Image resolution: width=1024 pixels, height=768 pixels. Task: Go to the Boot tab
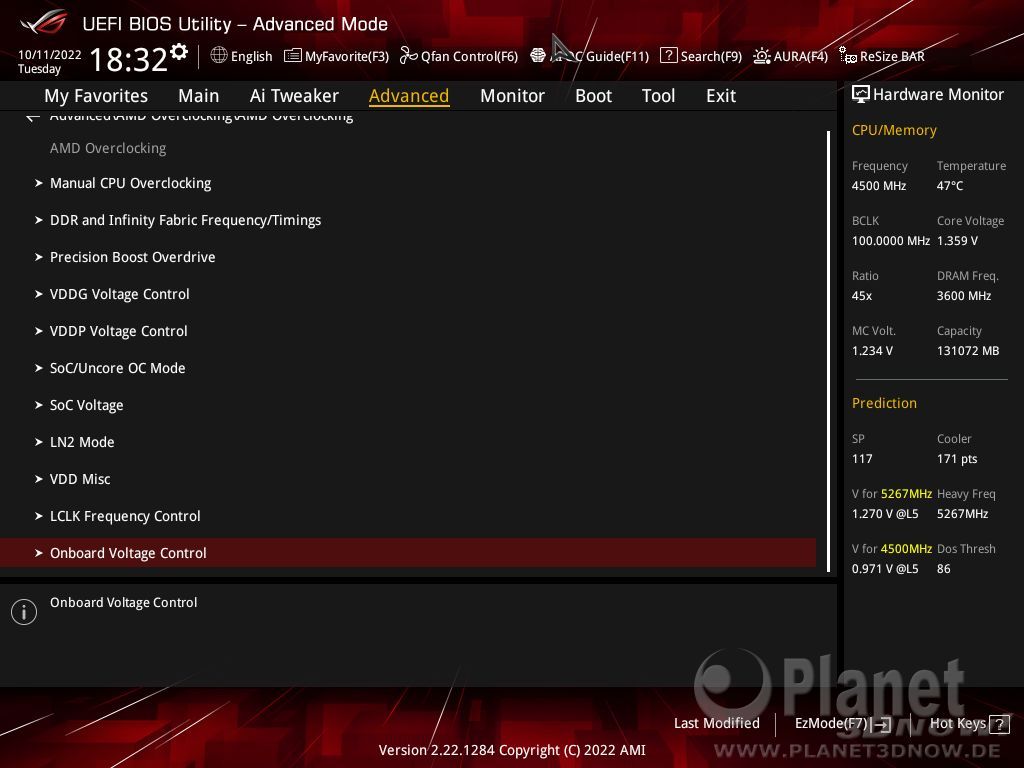(x=593, y=96)
